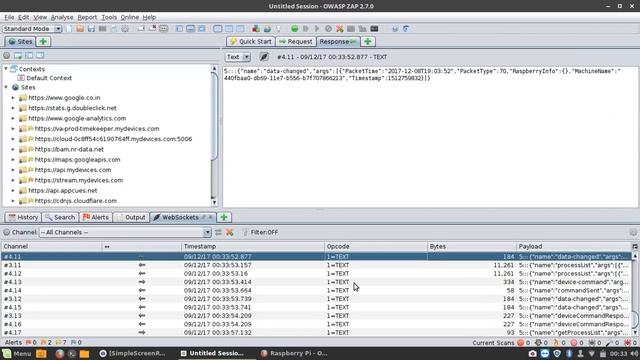The image size is (640, 360).
Task: Open the Report menu
Action: pos(87,17)
